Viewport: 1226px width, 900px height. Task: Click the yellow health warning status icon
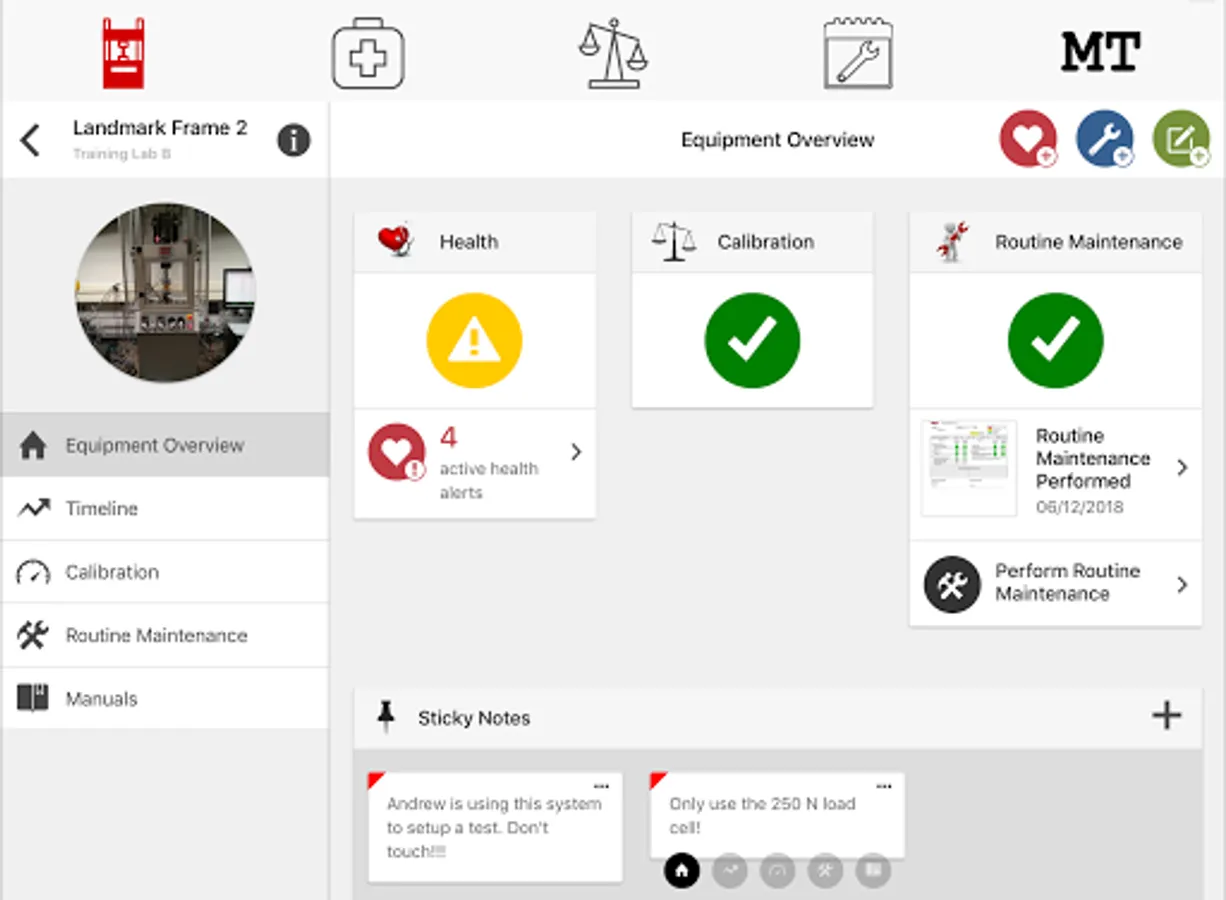(x=474, y=341)
